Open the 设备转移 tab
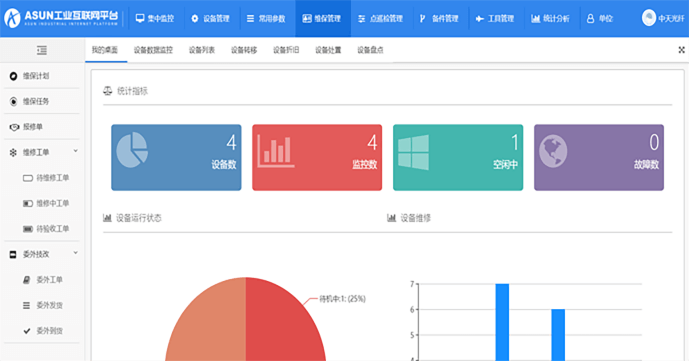Screen dimensions: 689x362 [244, 50]
